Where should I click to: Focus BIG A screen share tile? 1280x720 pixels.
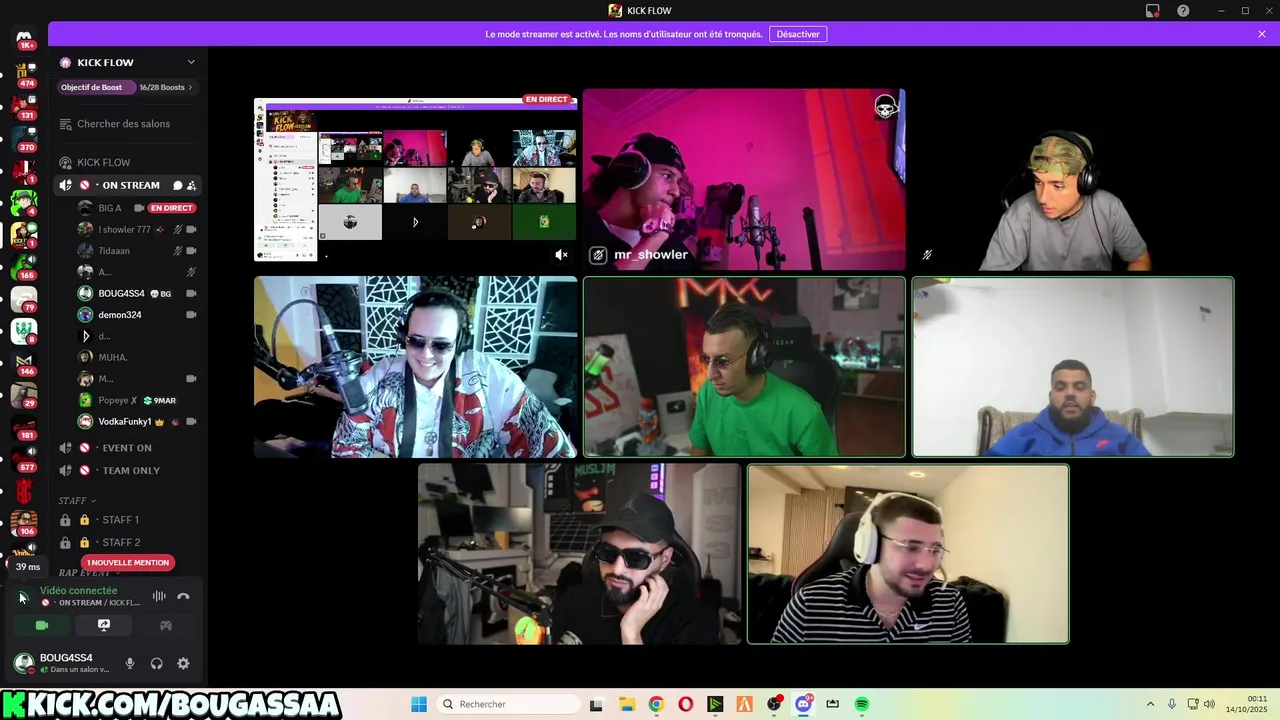click(415, 179)
